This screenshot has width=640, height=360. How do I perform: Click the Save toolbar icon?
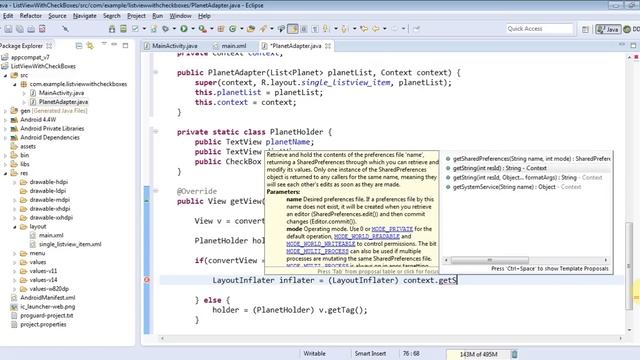pyautogui.click(x=8, y=29)
